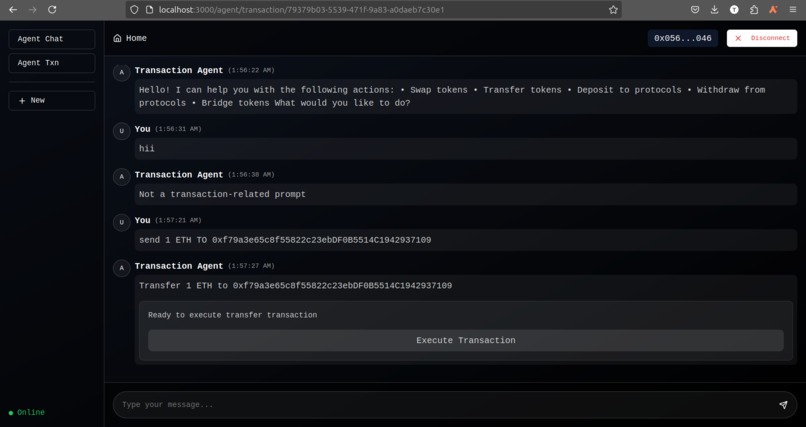Click Execute Transaction button
The width and height of the screenshot is (806, 427).
pos(466,340)
